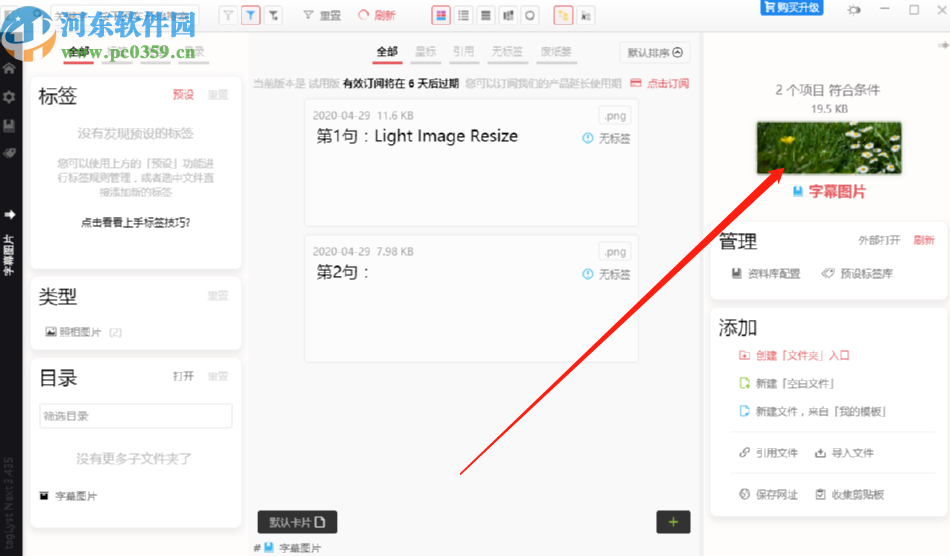Select the save disk icon in sidebar
This screenshot has height=556, width=950.
coord(9,125)
